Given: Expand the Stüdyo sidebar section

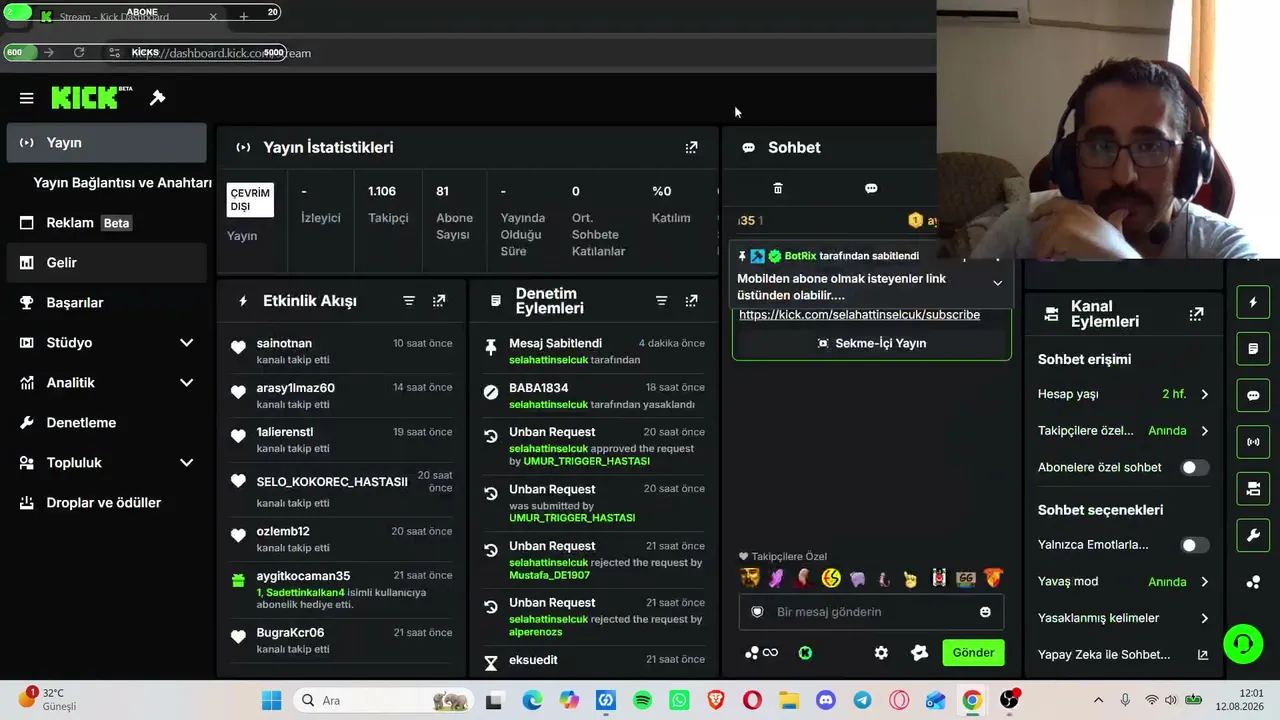Looking at the screenshot, I should click(186, 343).
